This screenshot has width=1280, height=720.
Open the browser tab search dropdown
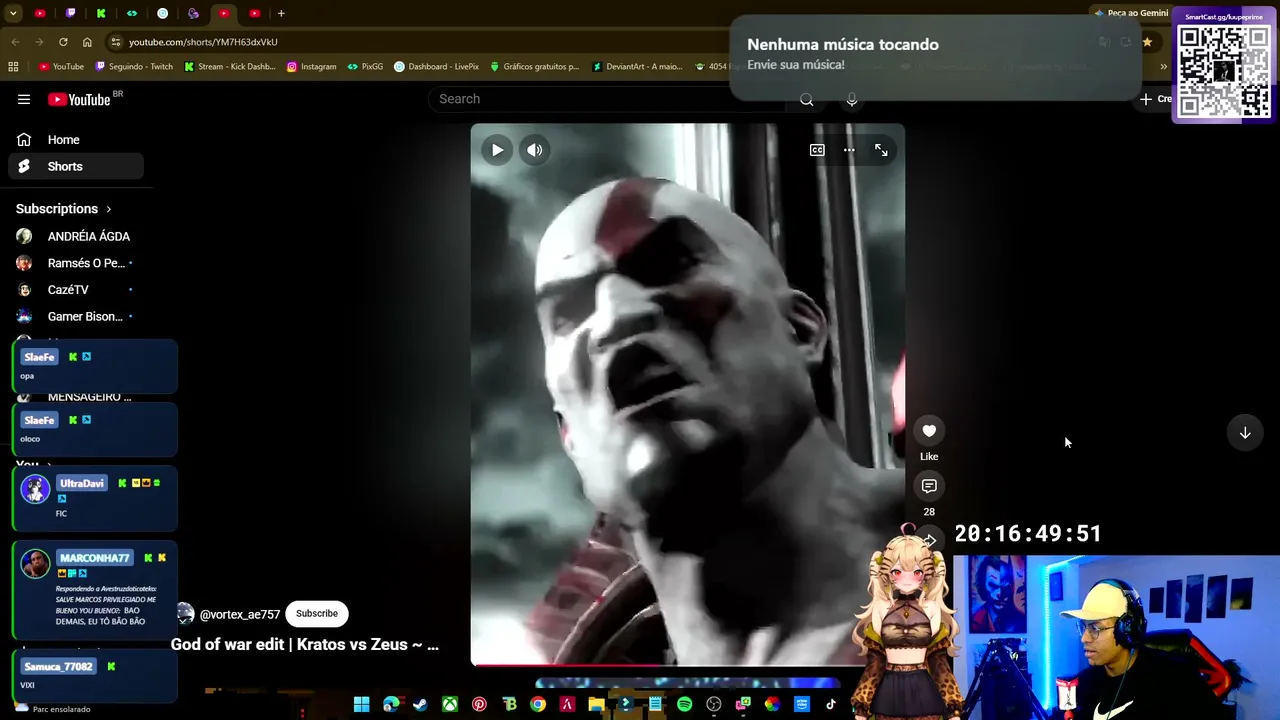pos(13,13)
